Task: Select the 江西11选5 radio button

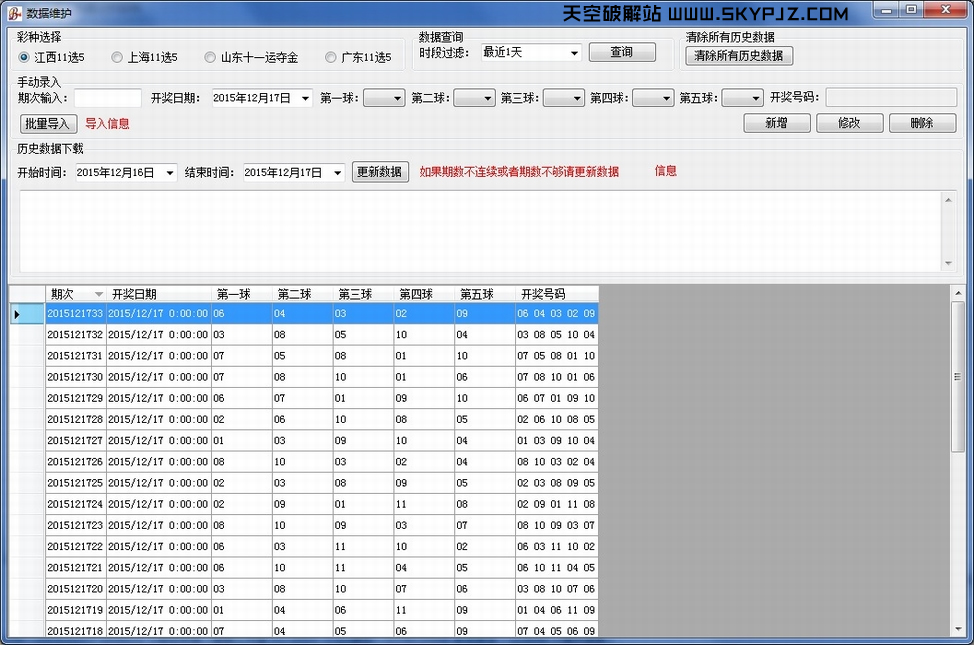Action: (x=24, y=58)
